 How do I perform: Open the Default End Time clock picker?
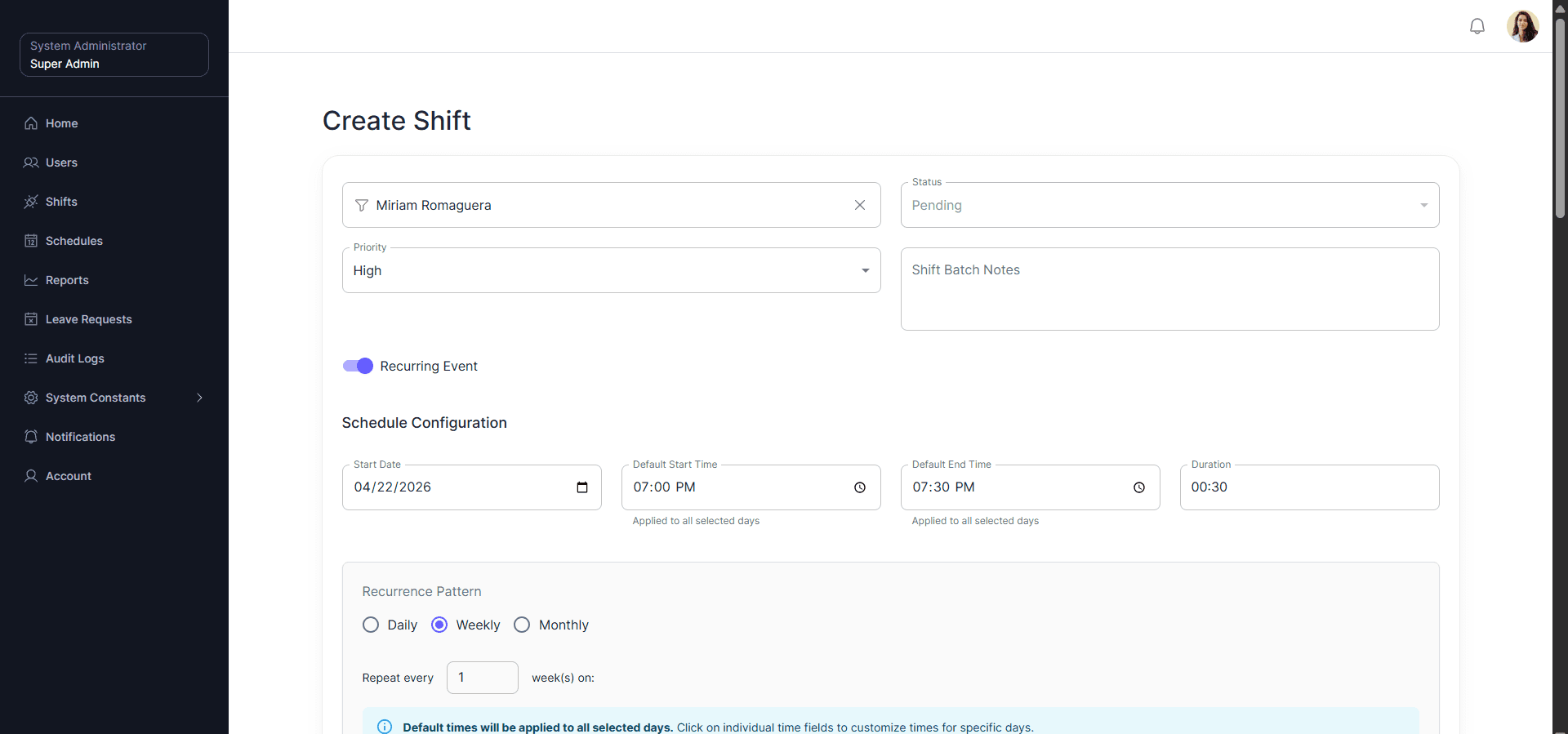click(1139, 487)
